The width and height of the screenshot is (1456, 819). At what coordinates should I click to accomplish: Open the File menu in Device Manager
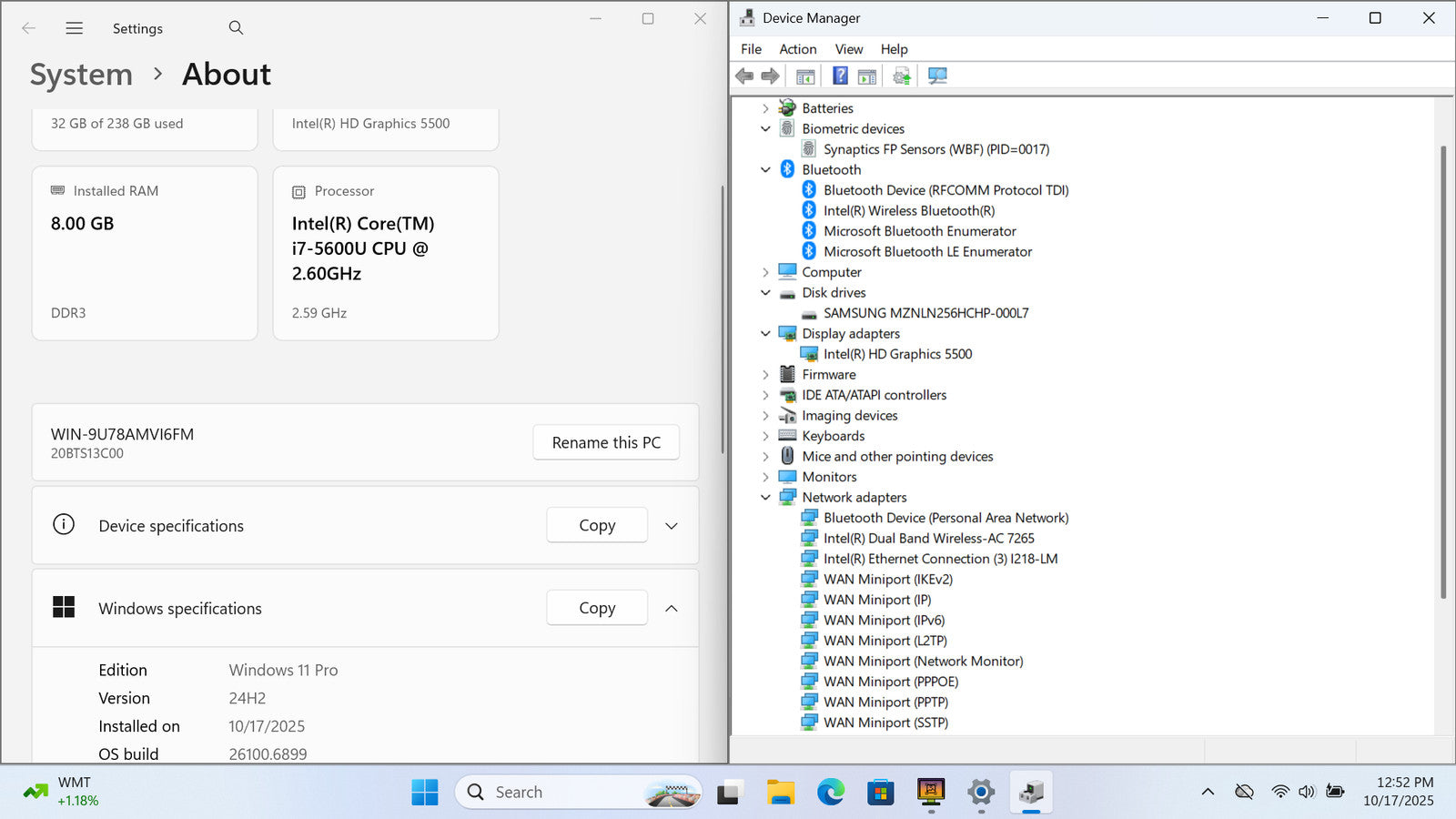(x=752, y=49)
